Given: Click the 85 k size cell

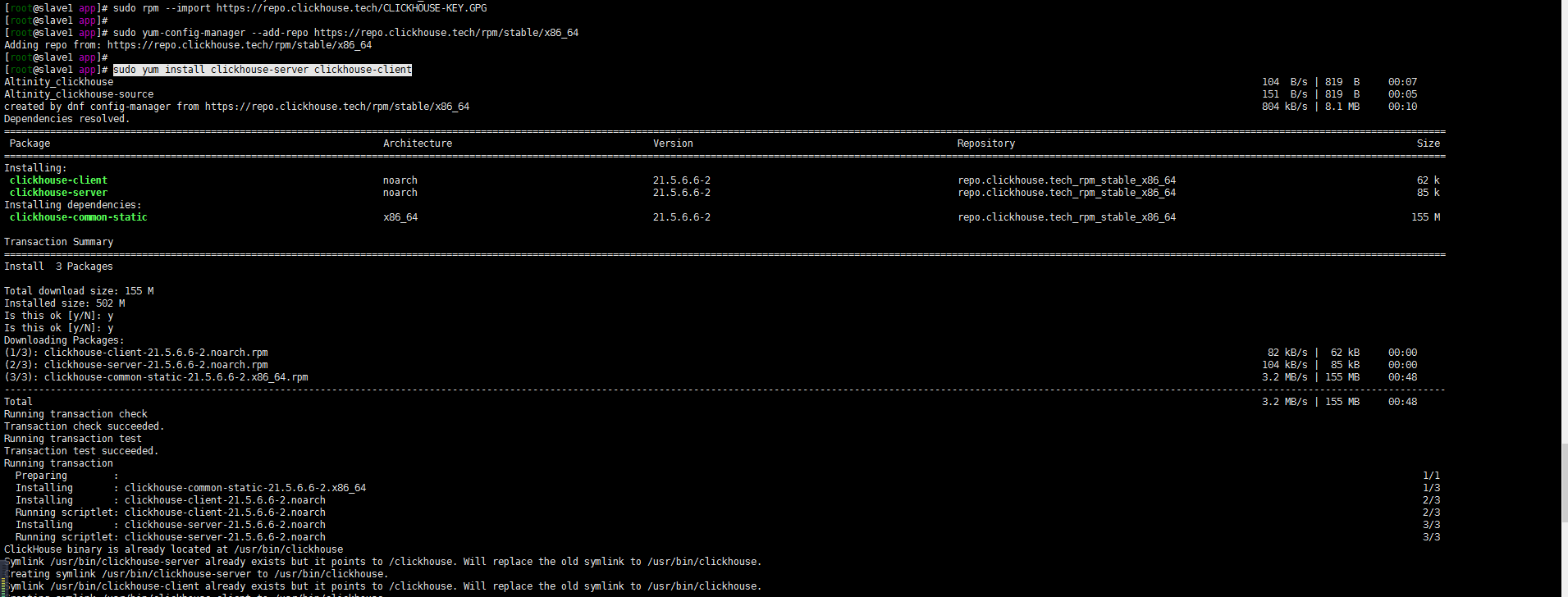Looking at the screenshot, I should click(1429, 193).
